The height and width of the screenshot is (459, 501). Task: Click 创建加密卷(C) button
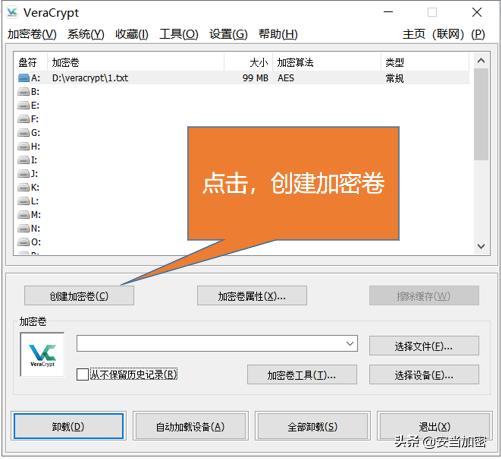[79, 296]
